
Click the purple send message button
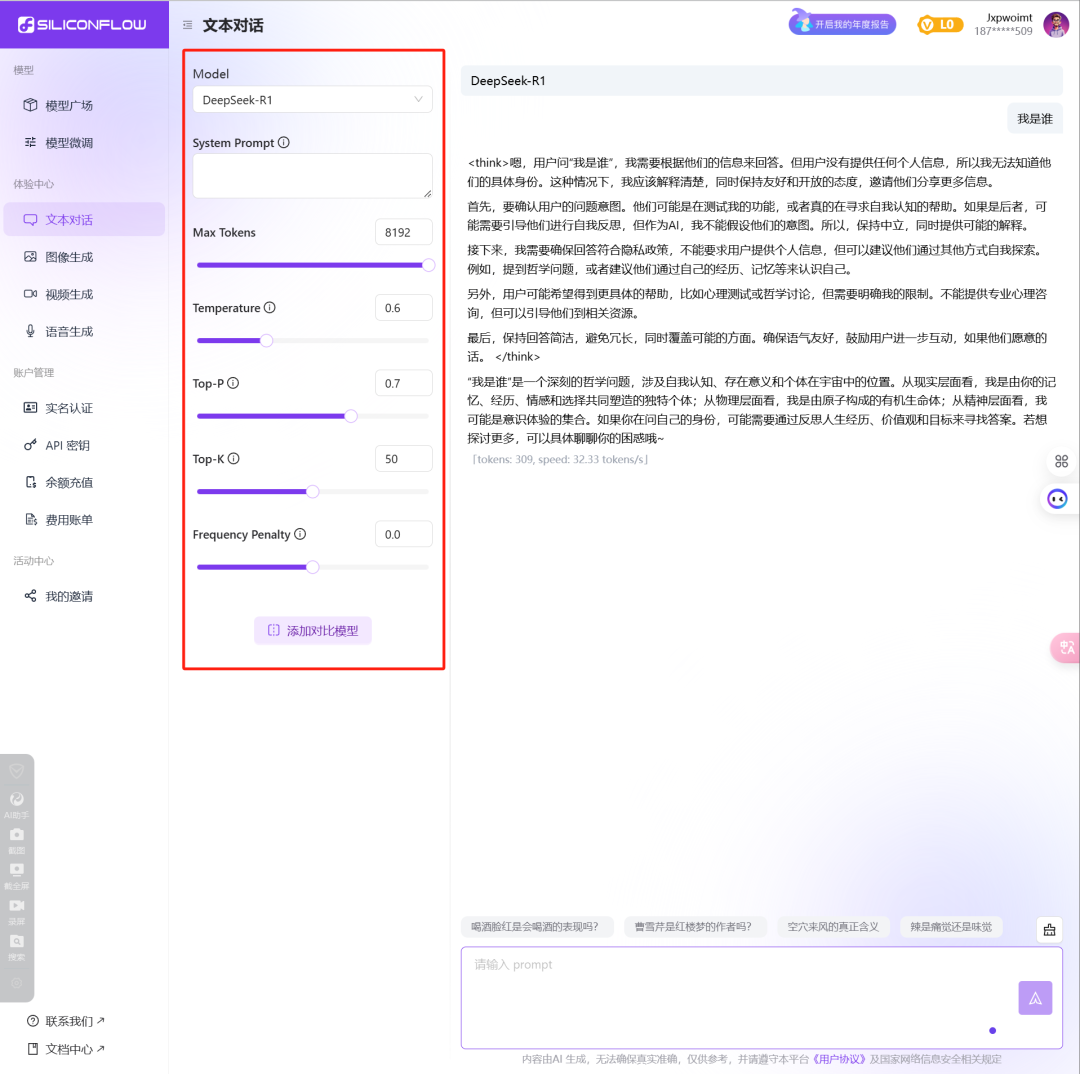pyautogui.click(x=1035, y=998)
